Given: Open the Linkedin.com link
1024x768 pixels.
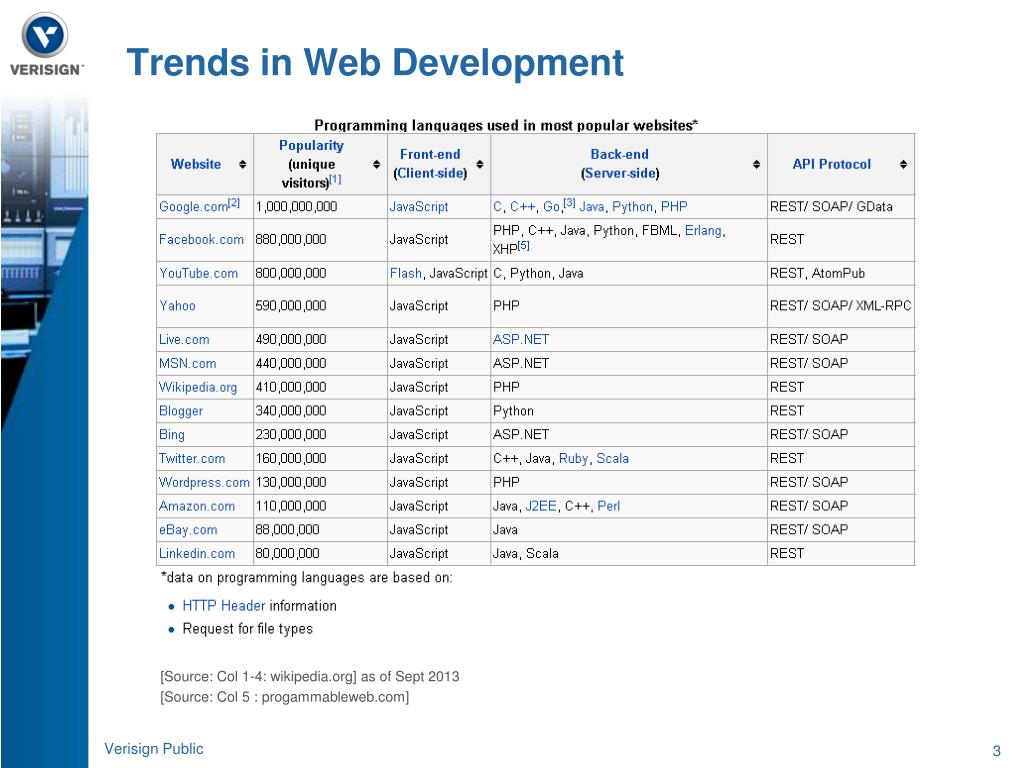Looking at the screenshot, I should click(x=197, y=553).
